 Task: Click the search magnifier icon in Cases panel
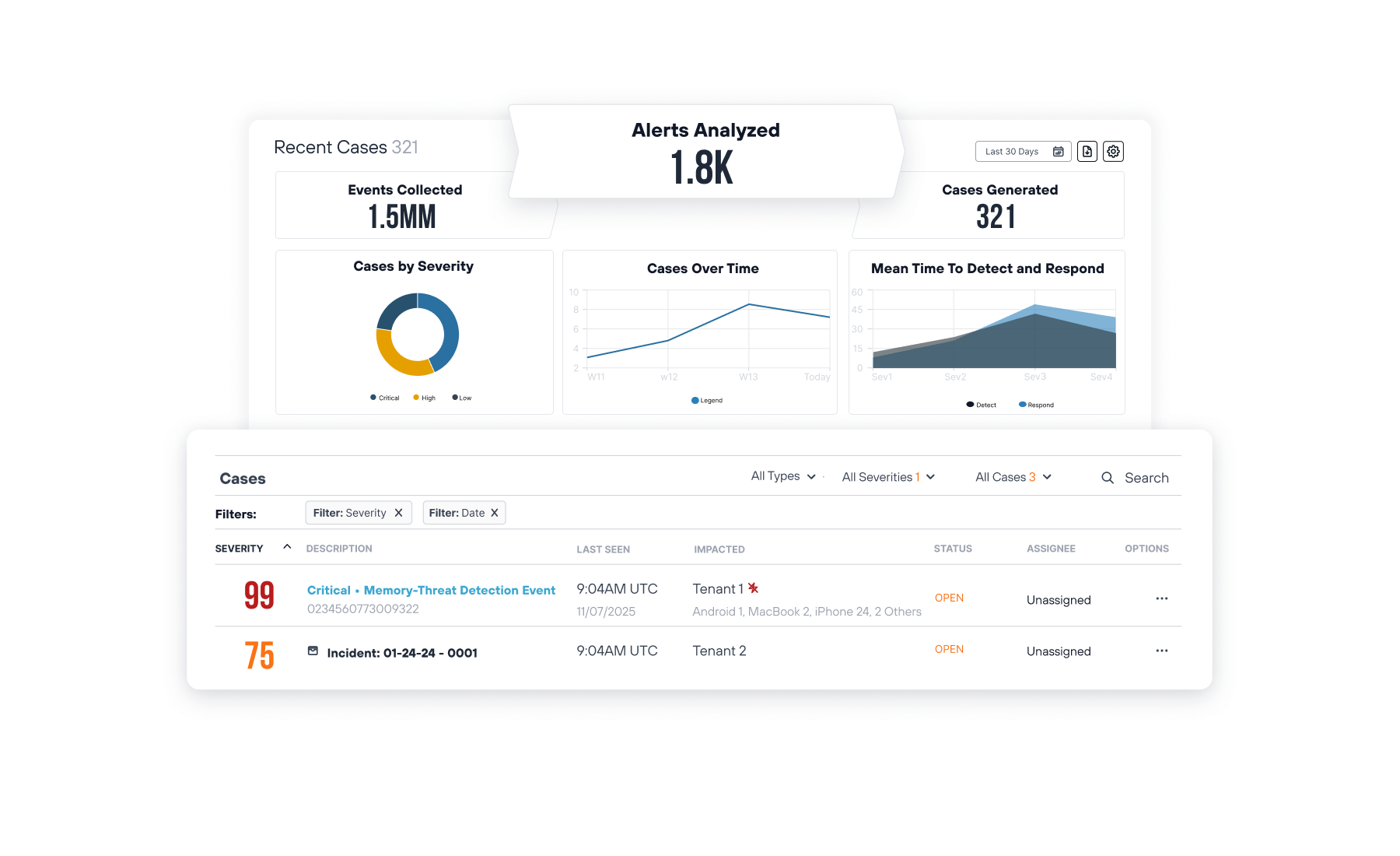coord(1108,477)
